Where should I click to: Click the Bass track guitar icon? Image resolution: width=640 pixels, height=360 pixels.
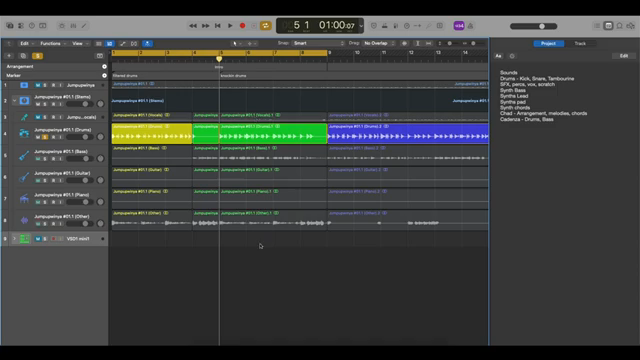[x=24, y=155]
